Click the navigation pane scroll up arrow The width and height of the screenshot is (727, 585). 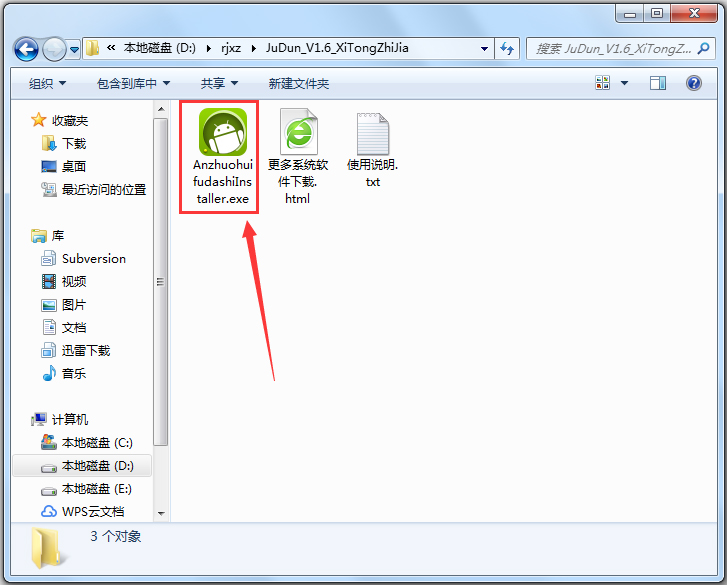[161, 109]
